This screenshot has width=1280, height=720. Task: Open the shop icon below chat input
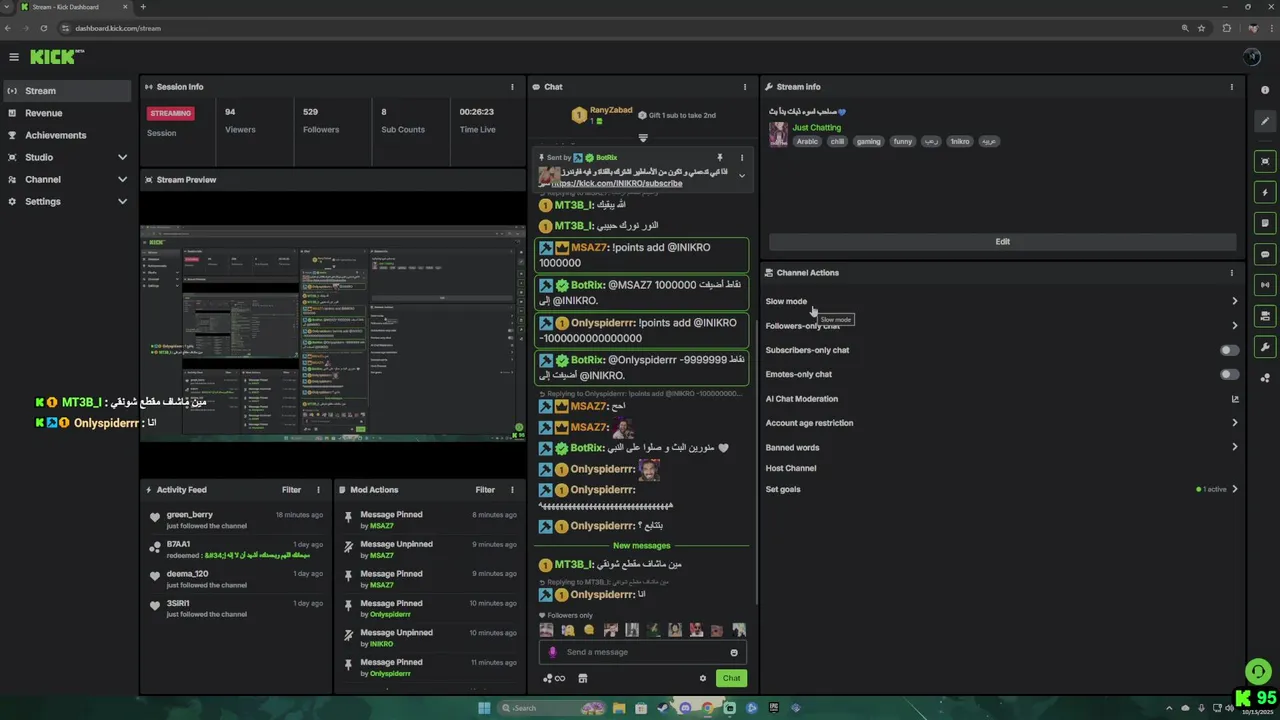tap(583, 678)
